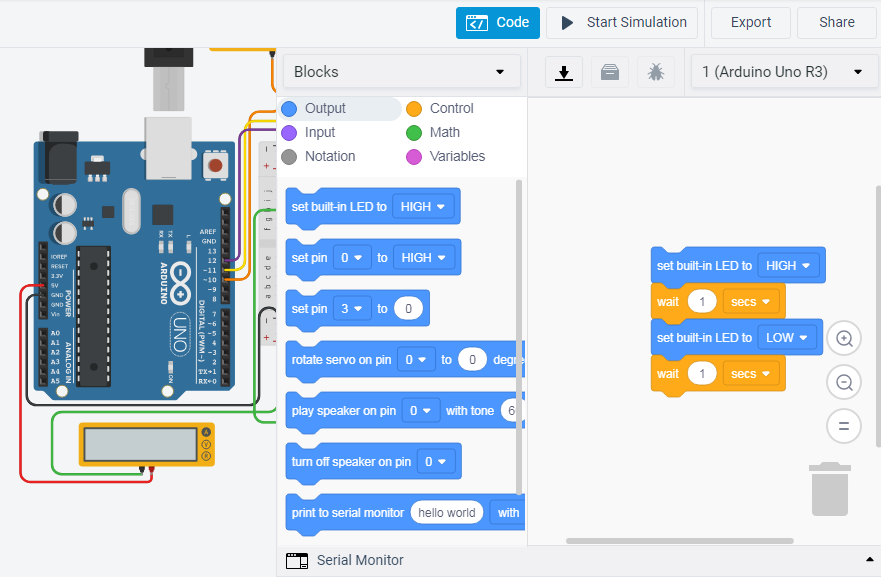Change HIGH in the built-in LED block
881x577 pixels.
tap(789, 265)
